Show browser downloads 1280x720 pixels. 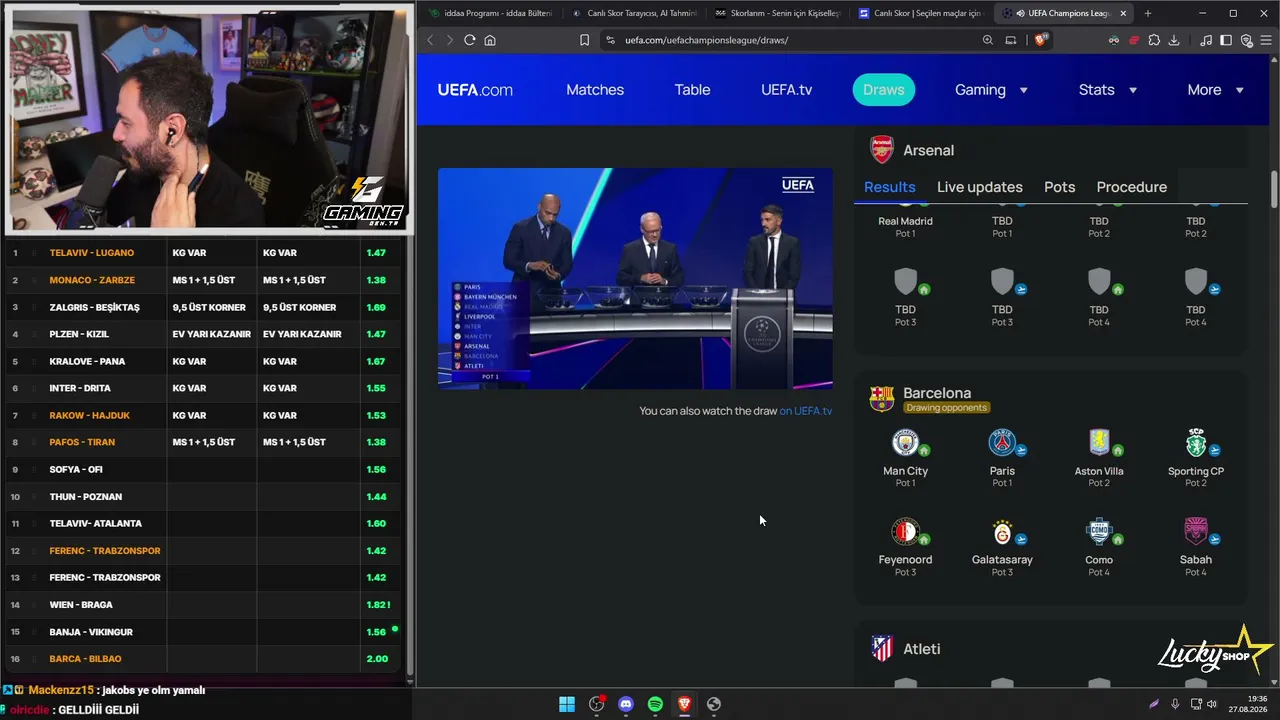pyautogui.click(x=1174, y=40)
